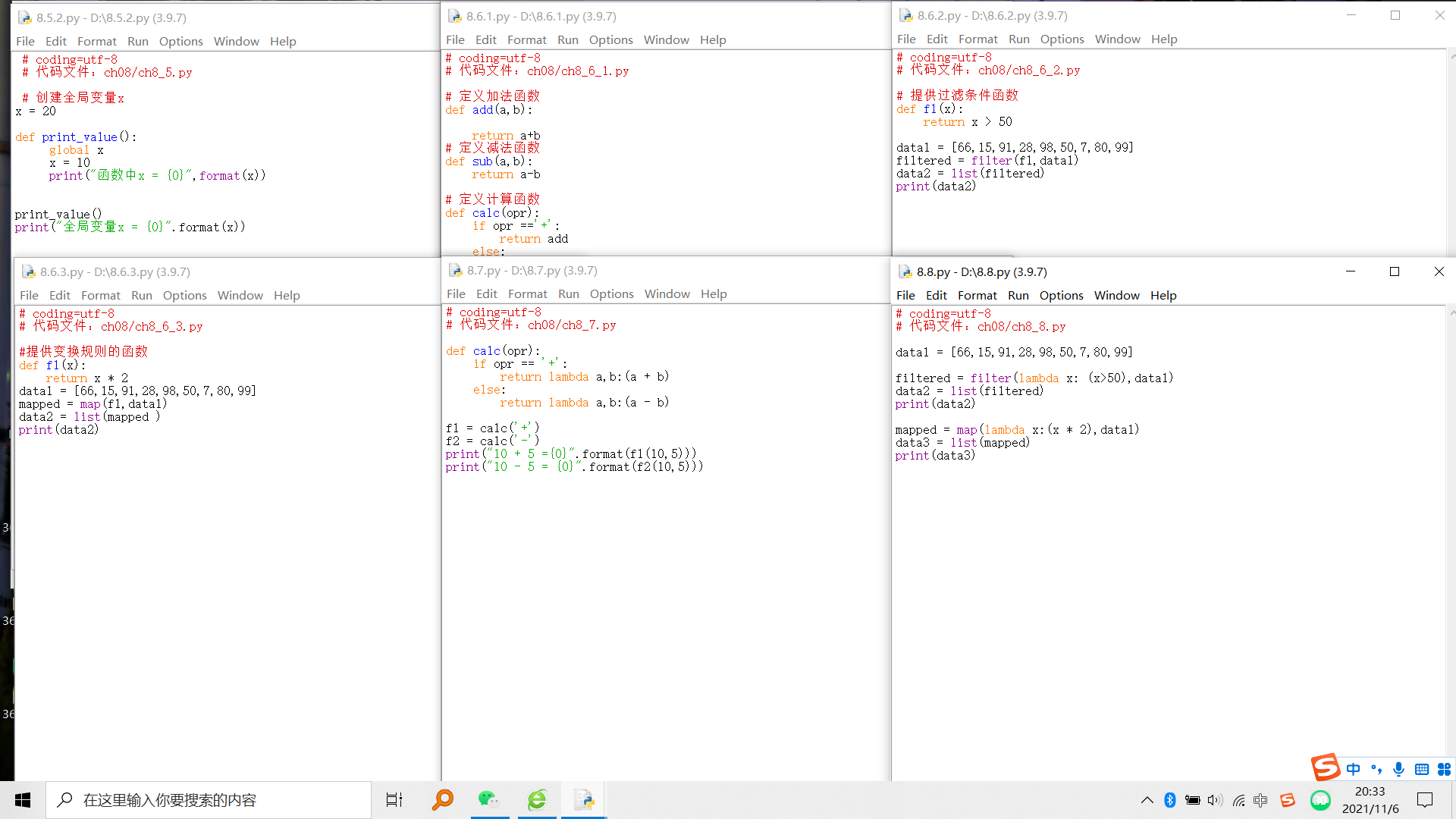Viewport: 1456px width, 819px height.
Task: Toggle the Sogou punctuation mode button
Action: (x=1376, y=769)
